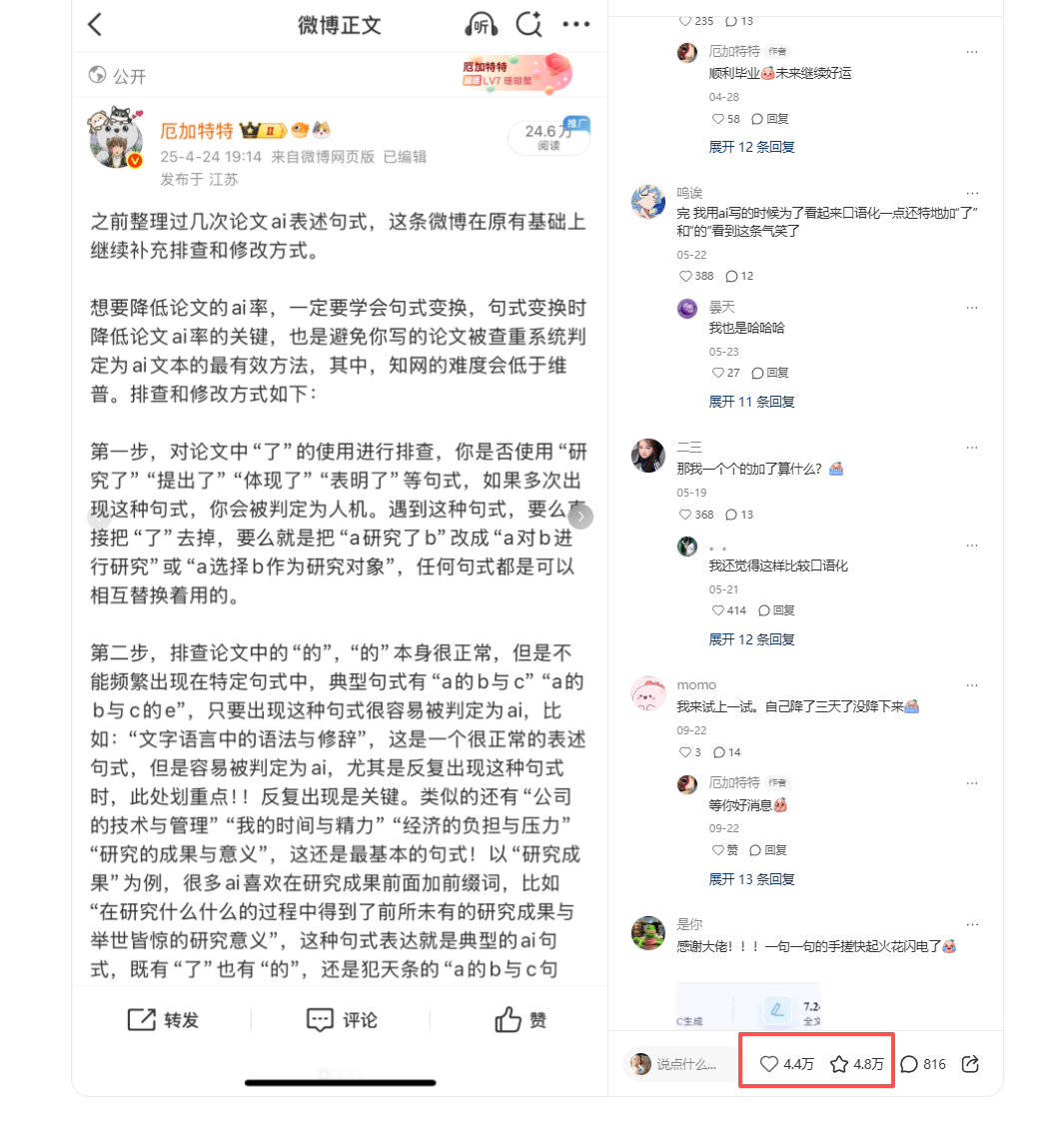The width and height of the screenshot is (1064, 1125).
Task: Click the 转发 repost icon
Action: 141,1019
